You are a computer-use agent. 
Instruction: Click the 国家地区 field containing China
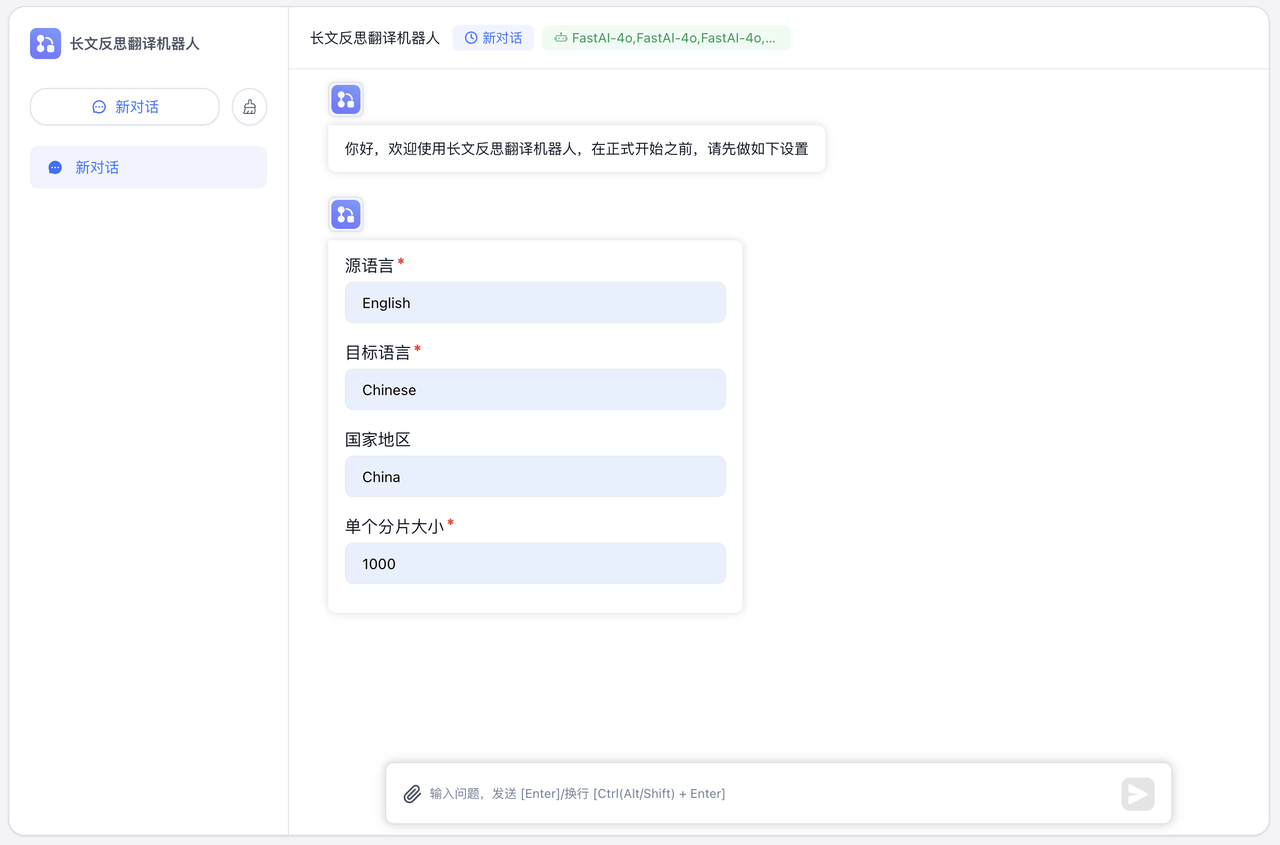(x=535, y=477)
